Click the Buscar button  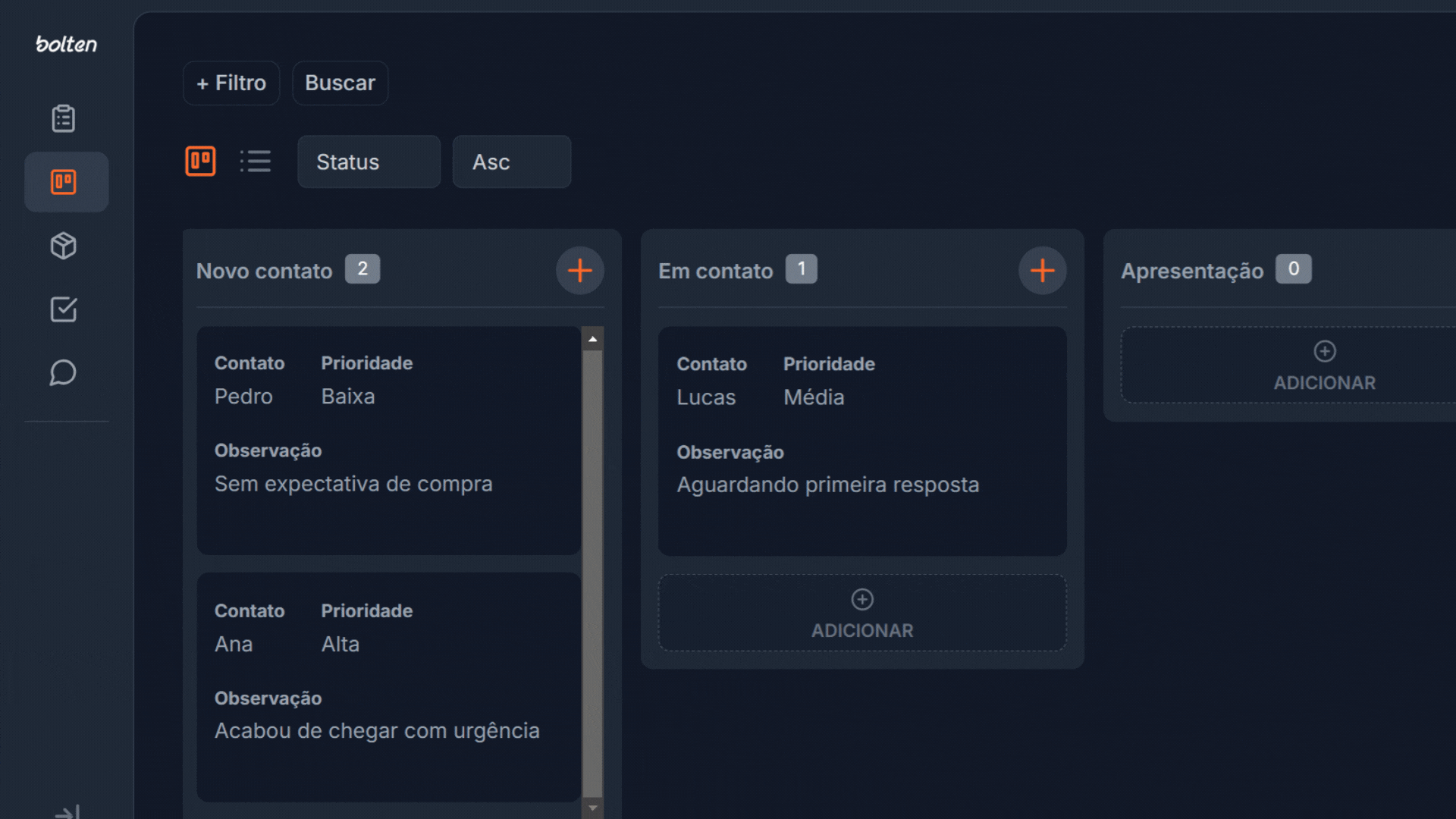340,83
